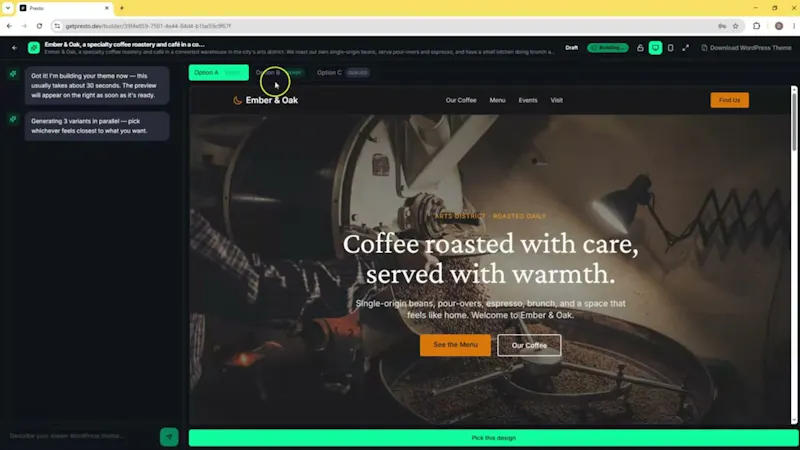Click 'Got it! I'm building your theme' message

[97, 86]
